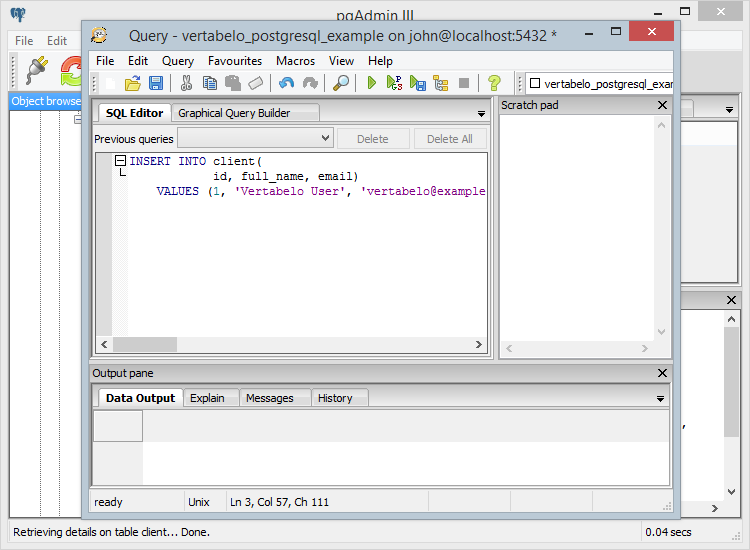
Task: Click the Execute to file icon
Action: pyautogui.click(x=418, y=83)
